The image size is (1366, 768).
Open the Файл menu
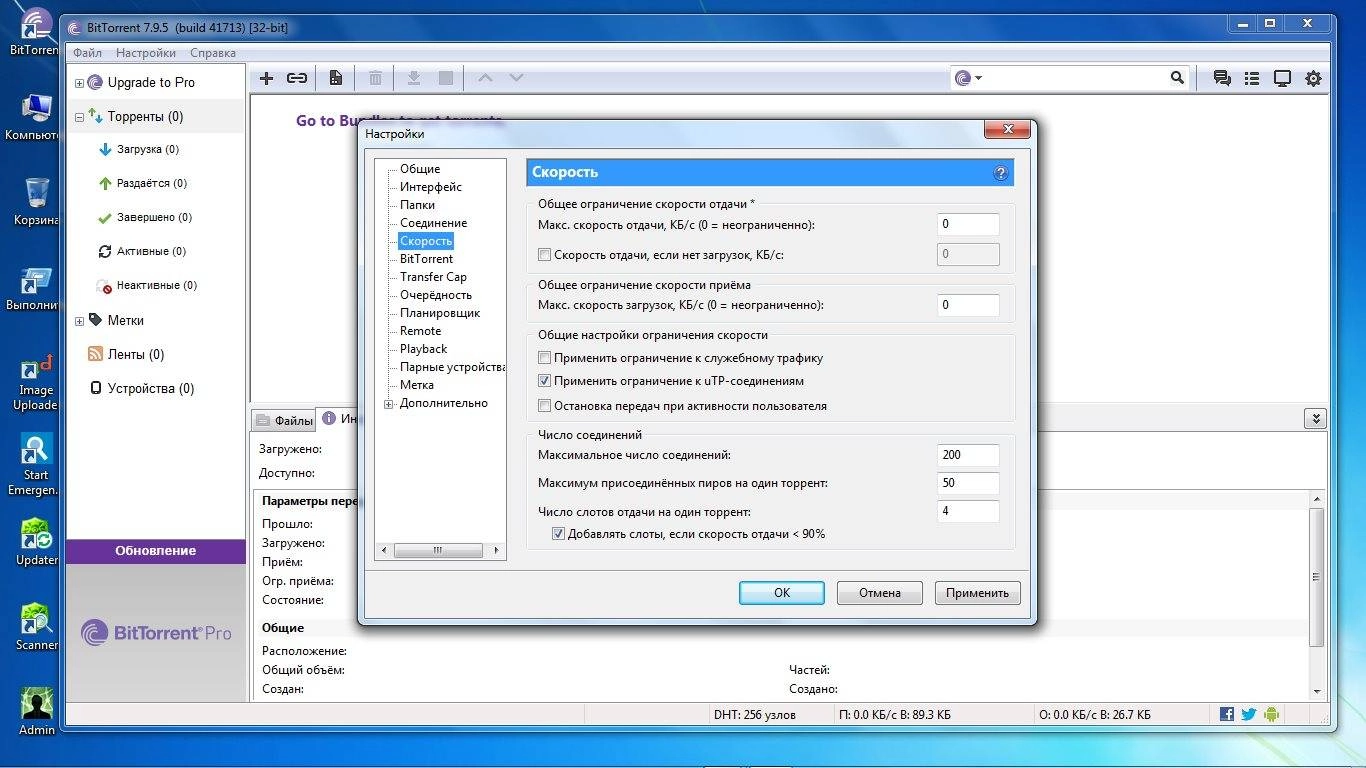87,53
